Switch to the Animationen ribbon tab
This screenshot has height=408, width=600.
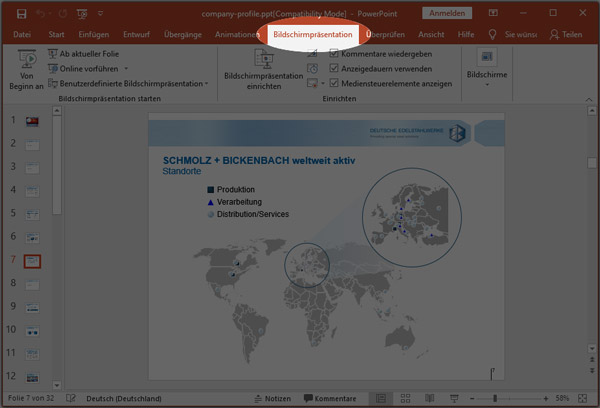(235, 34)
